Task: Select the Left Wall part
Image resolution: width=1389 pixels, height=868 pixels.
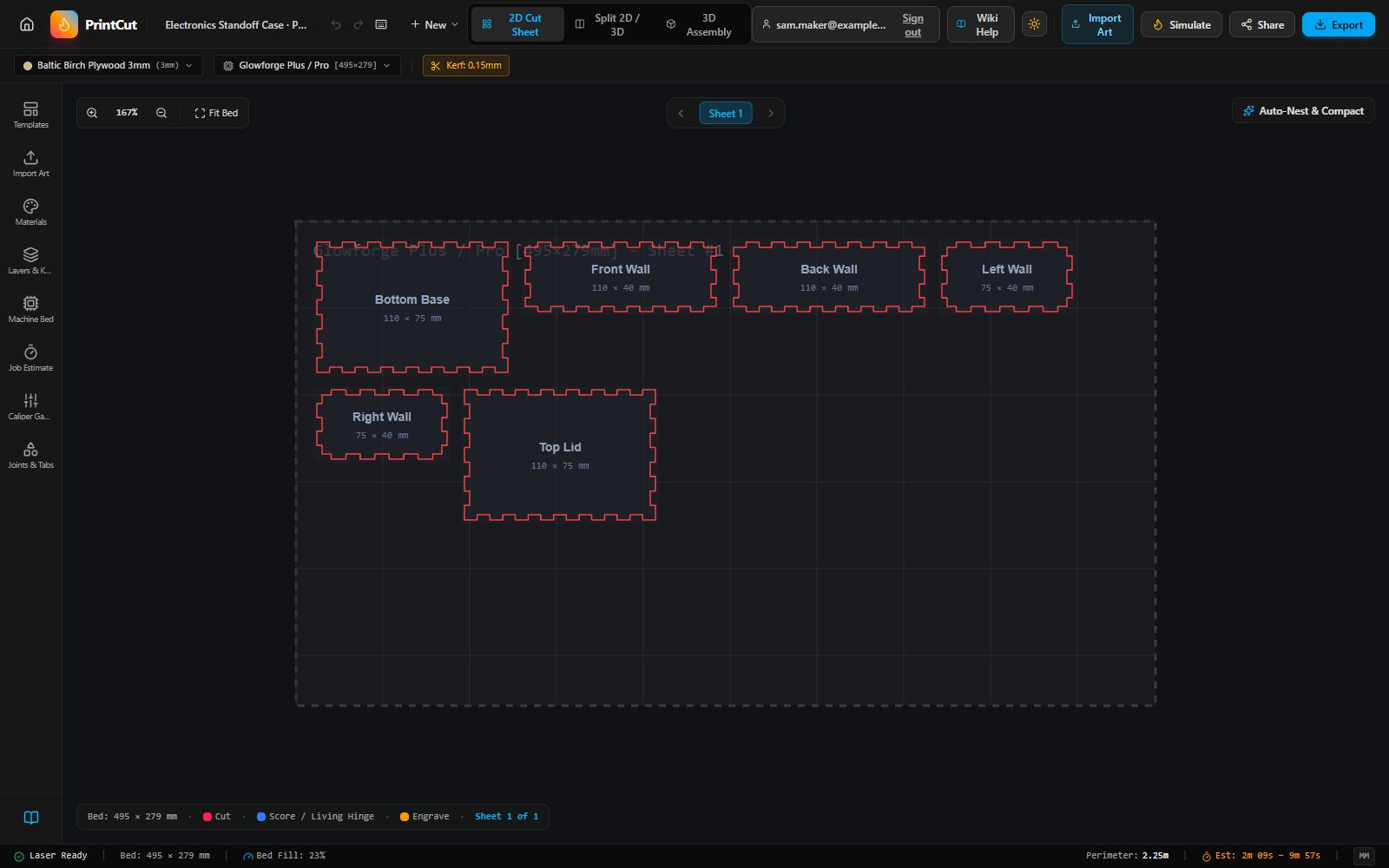Action: [x=1007, y=277]
